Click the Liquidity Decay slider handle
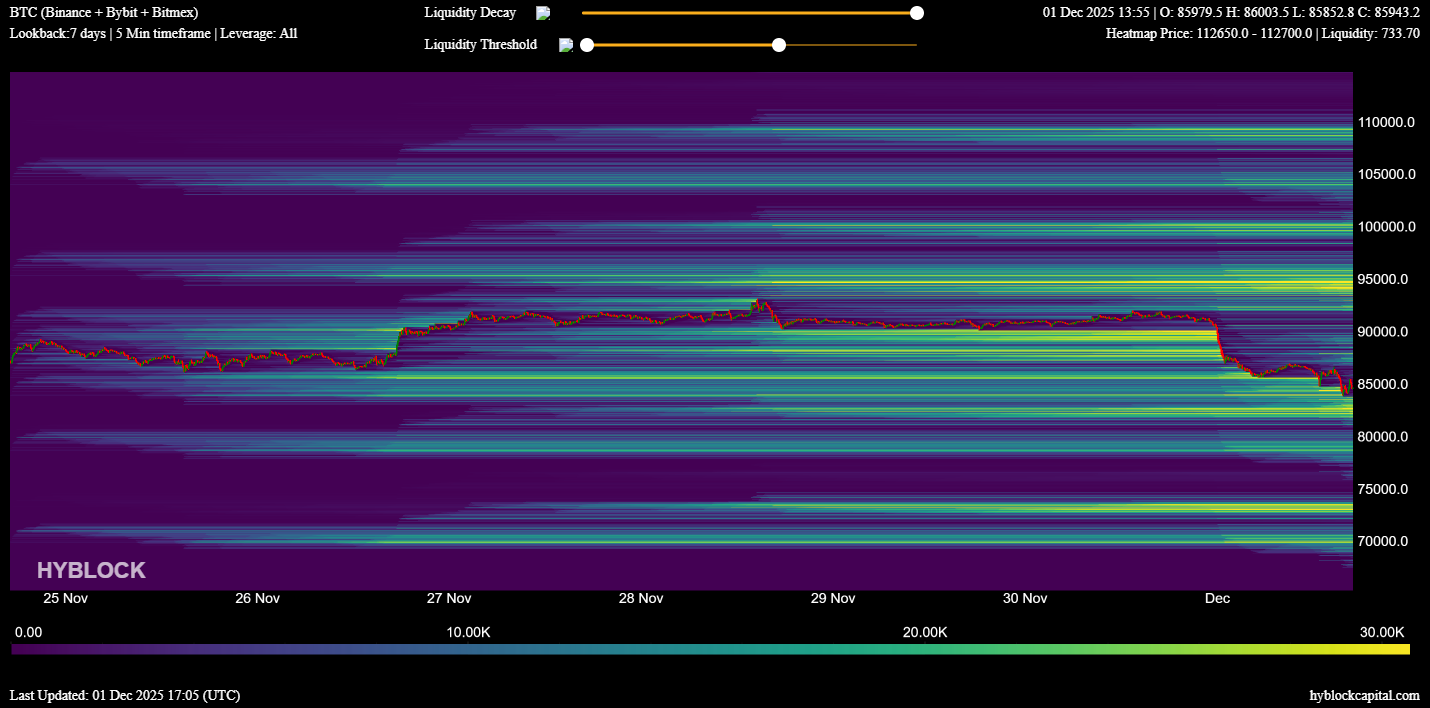Screen dimensions: 1430x708 click(917, 13)
